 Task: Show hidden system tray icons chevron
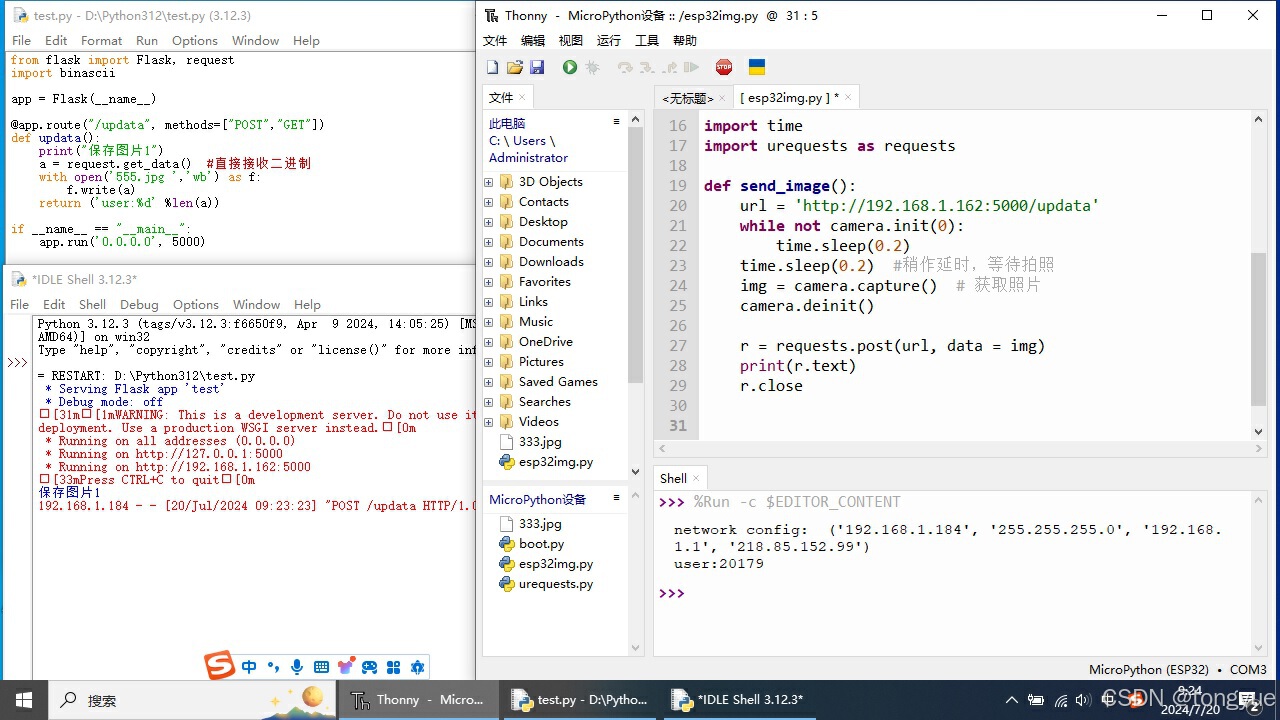click(x=1012, y=700)
